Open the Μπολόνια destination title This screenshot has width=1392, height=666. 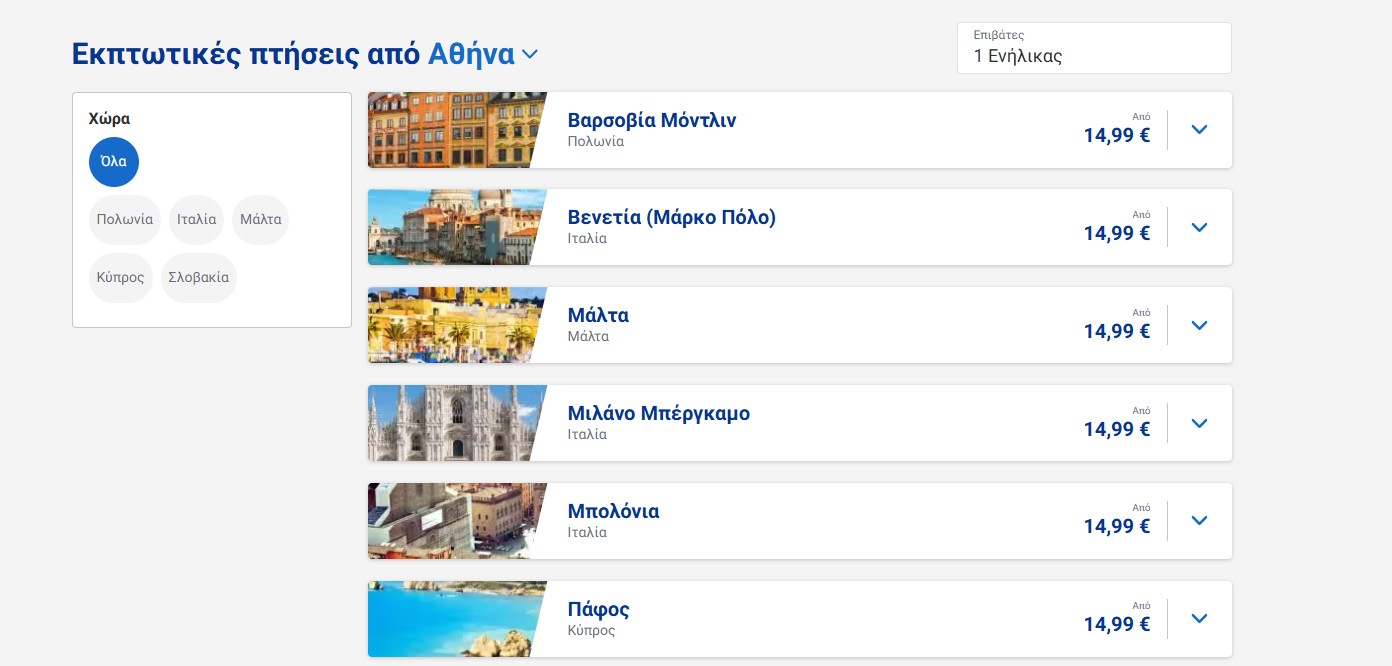613,512
